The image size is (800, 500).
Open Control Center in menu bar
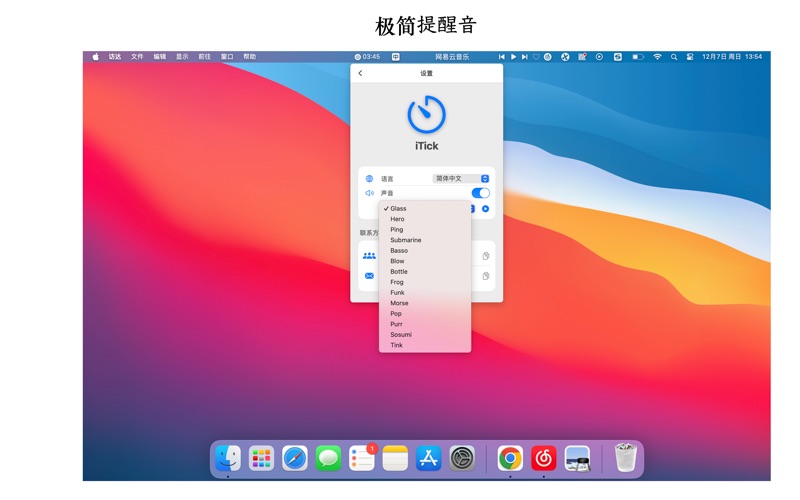point(690,57)
